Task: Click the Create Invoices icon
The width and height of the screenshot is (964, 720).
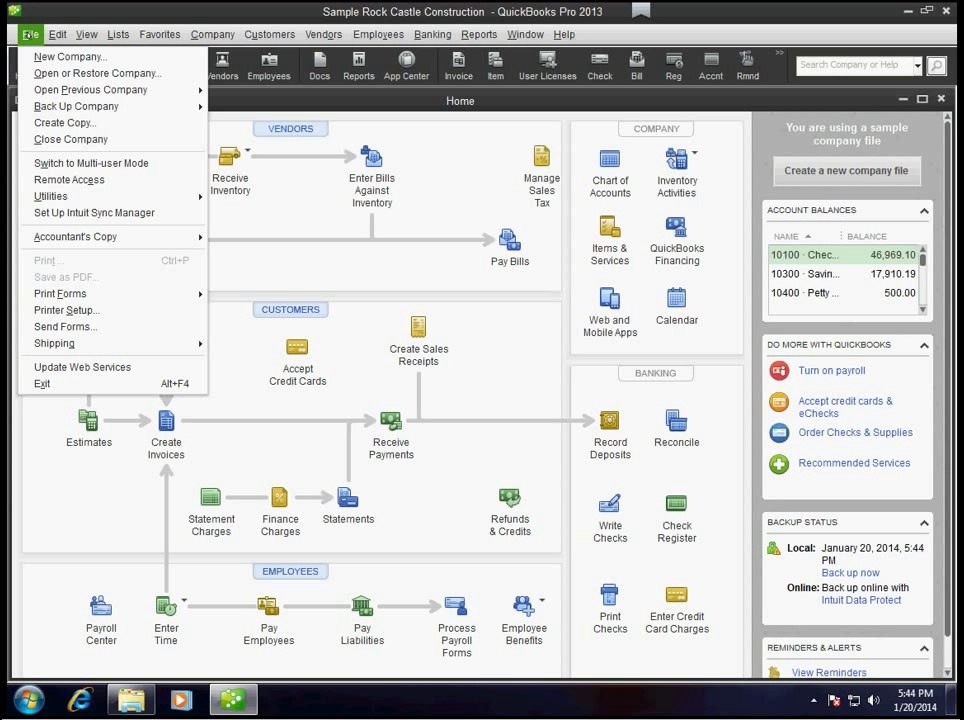Action: point(166,421)
